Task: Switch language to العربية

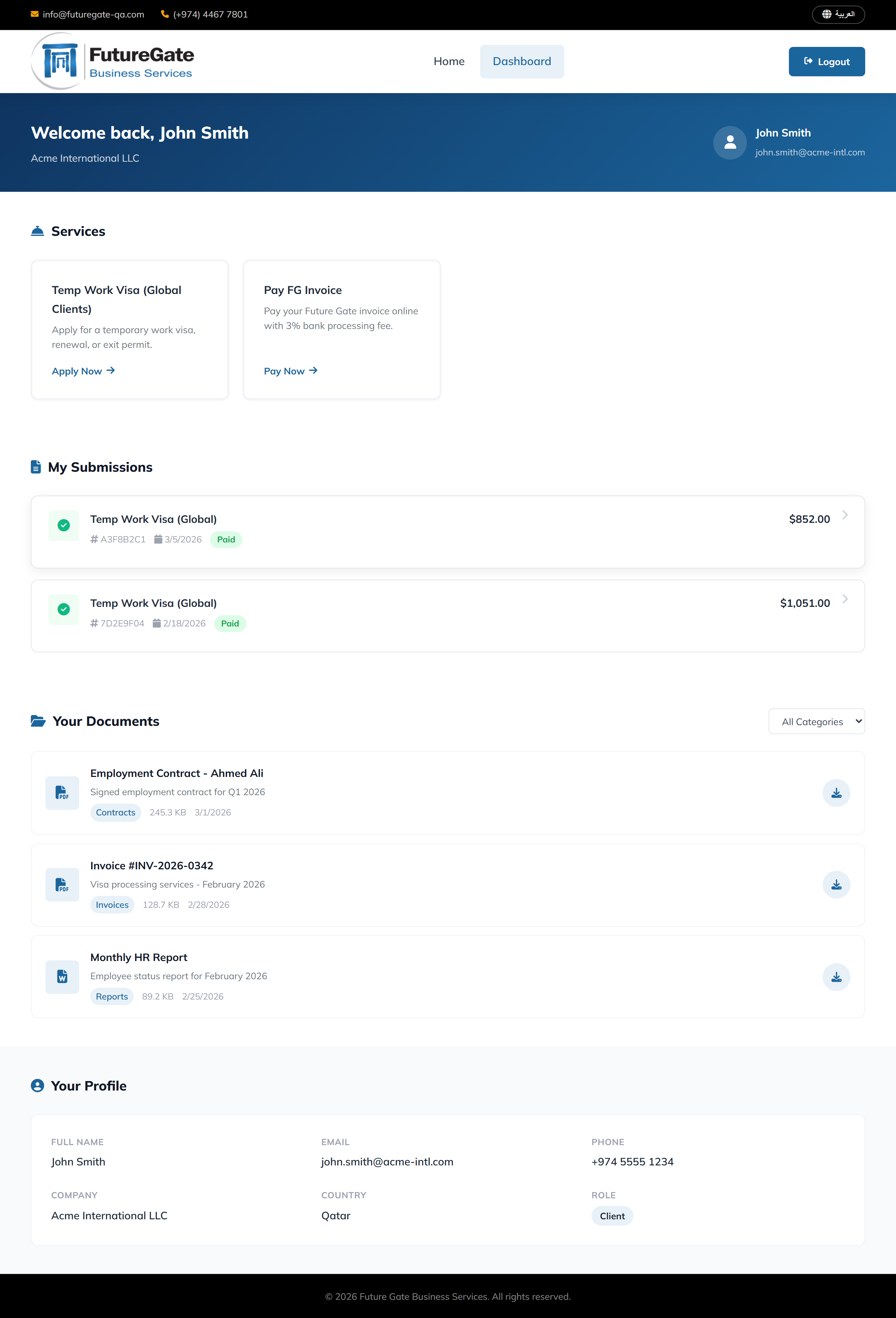Action: click(838, 14)
